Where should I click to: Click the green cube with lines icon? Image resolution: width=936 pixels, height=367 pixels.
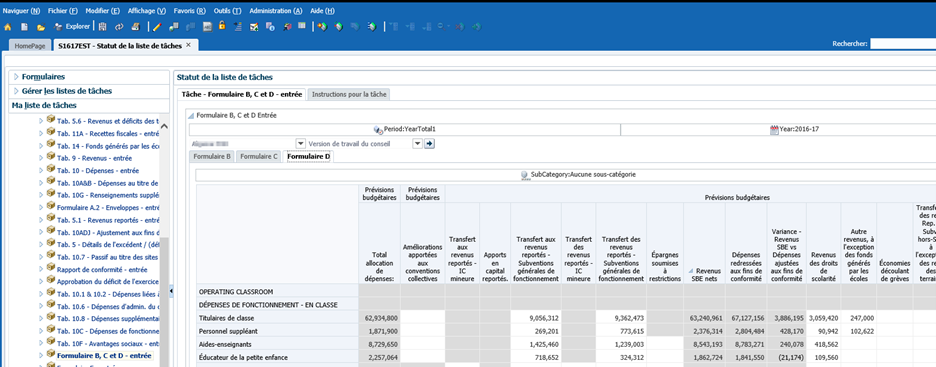click(x=372, y=27)
